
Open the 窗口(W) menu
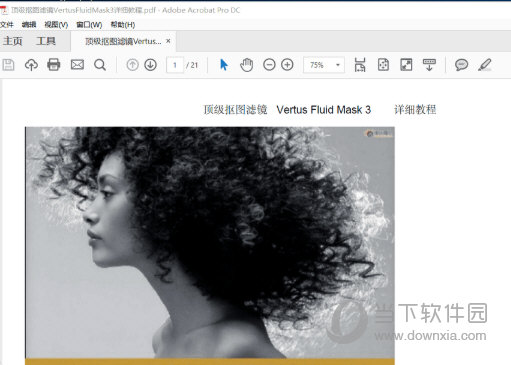pyautogui.click(x=89, y=25)
